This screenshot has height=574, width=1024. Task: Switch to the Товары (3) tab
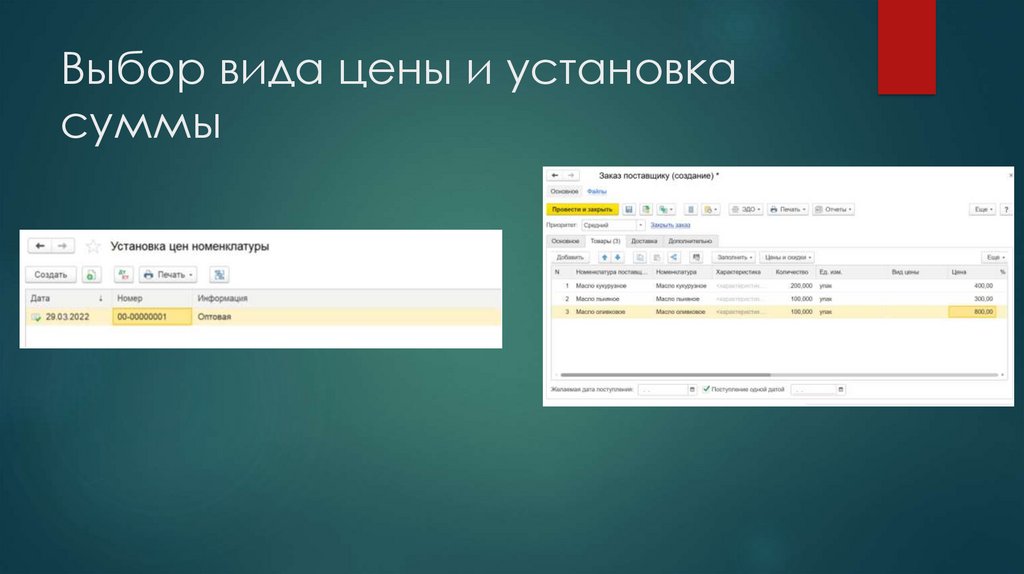[x=605, y=241]
